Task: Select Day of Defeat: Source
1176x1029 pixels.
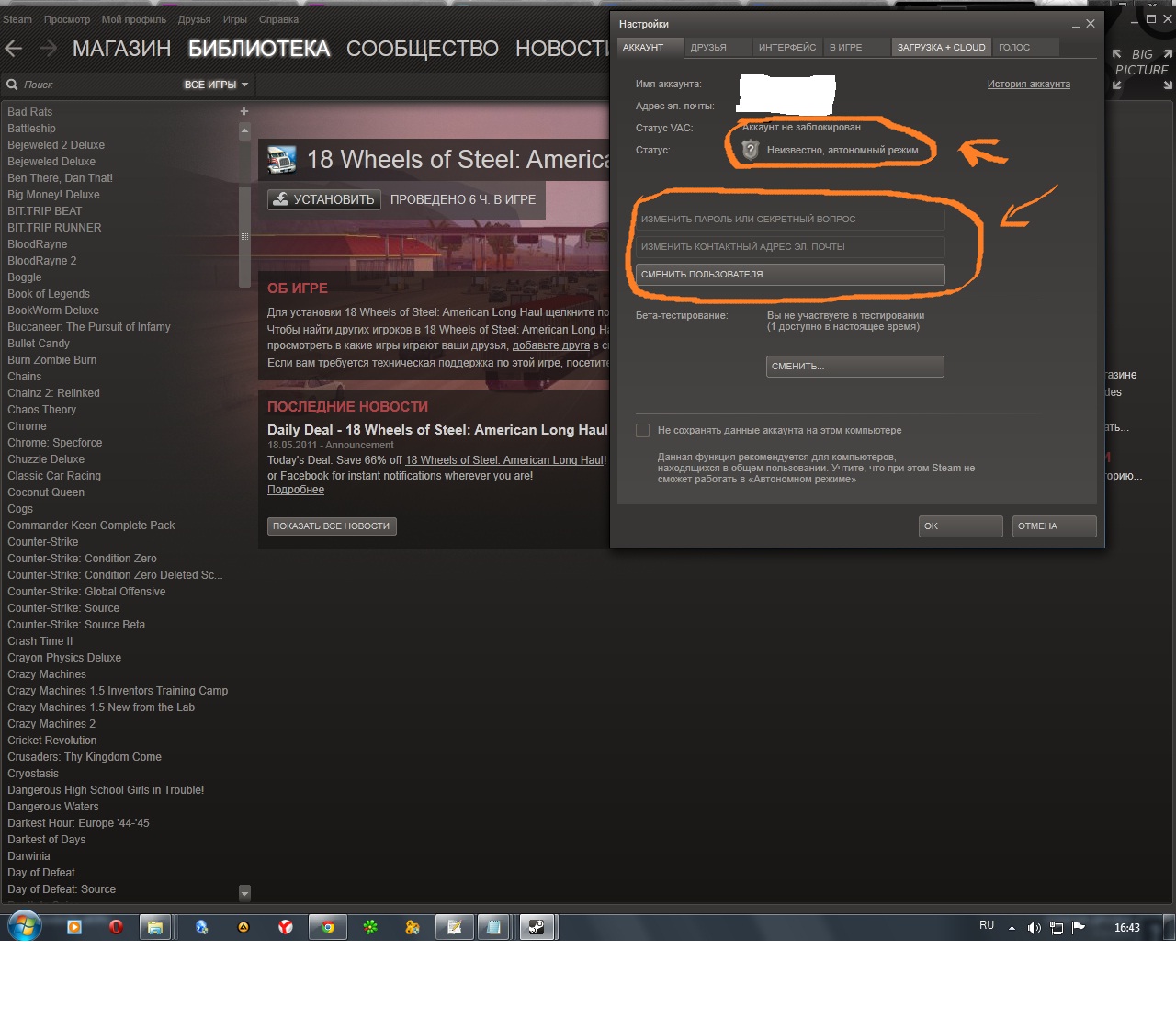Action: pyautogui.click(x=62, y=889)
